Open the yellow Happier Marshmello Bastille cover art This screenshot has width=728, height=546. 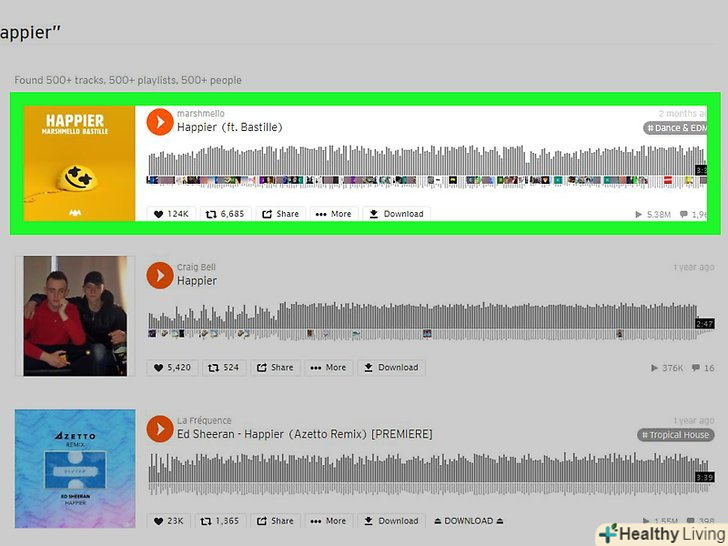(79, 163)
